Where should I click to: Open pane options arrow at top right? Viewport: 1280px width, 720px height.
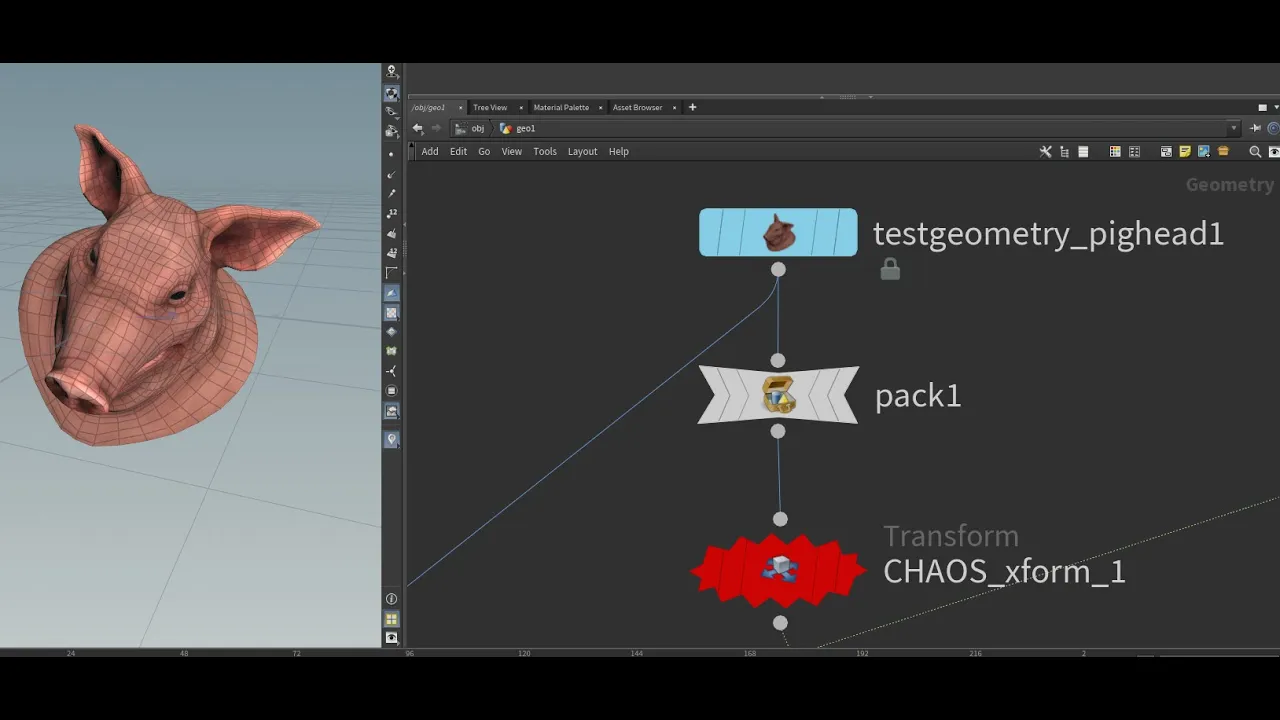pos(1276,107)
